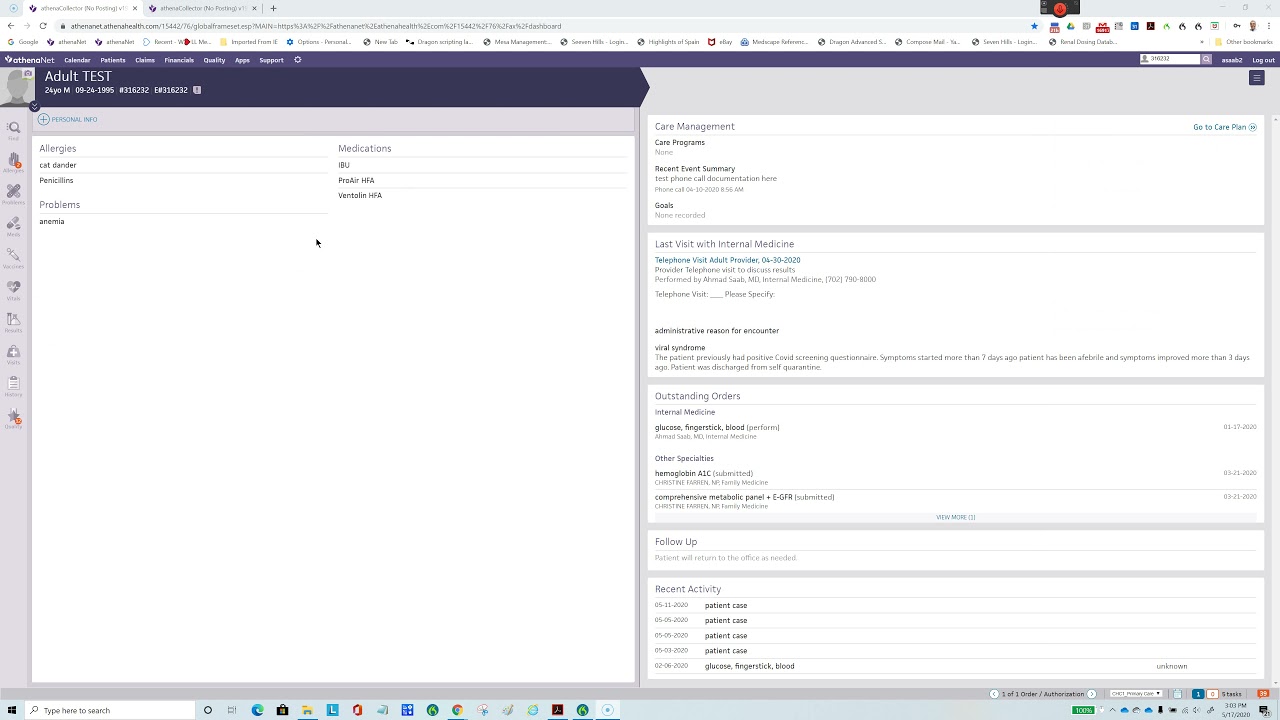Screen dimensions: 1280x720
Task: Expand View More outstanding orders
Action: pyautogui.click(x=955, y=517)
